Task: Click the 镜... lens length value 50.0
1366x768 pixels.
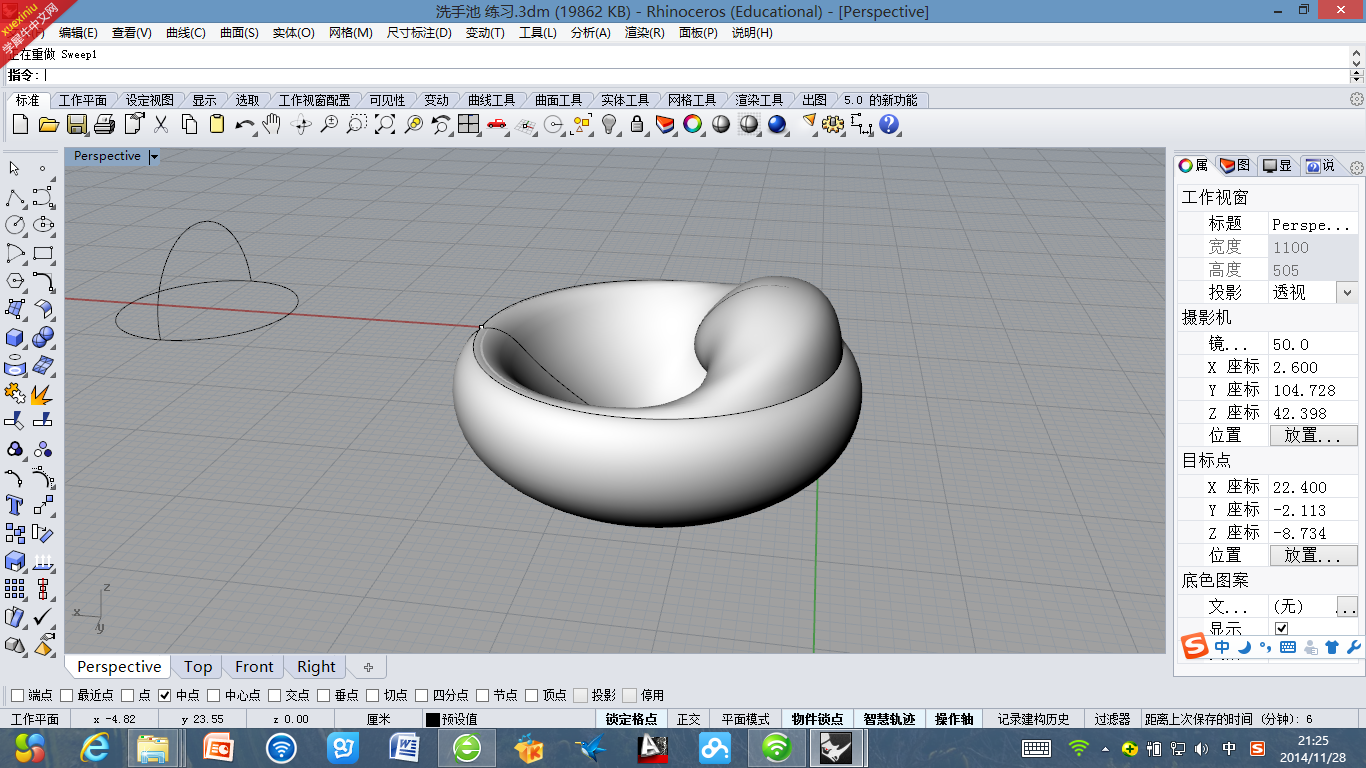Action: tap(1313, 344)
